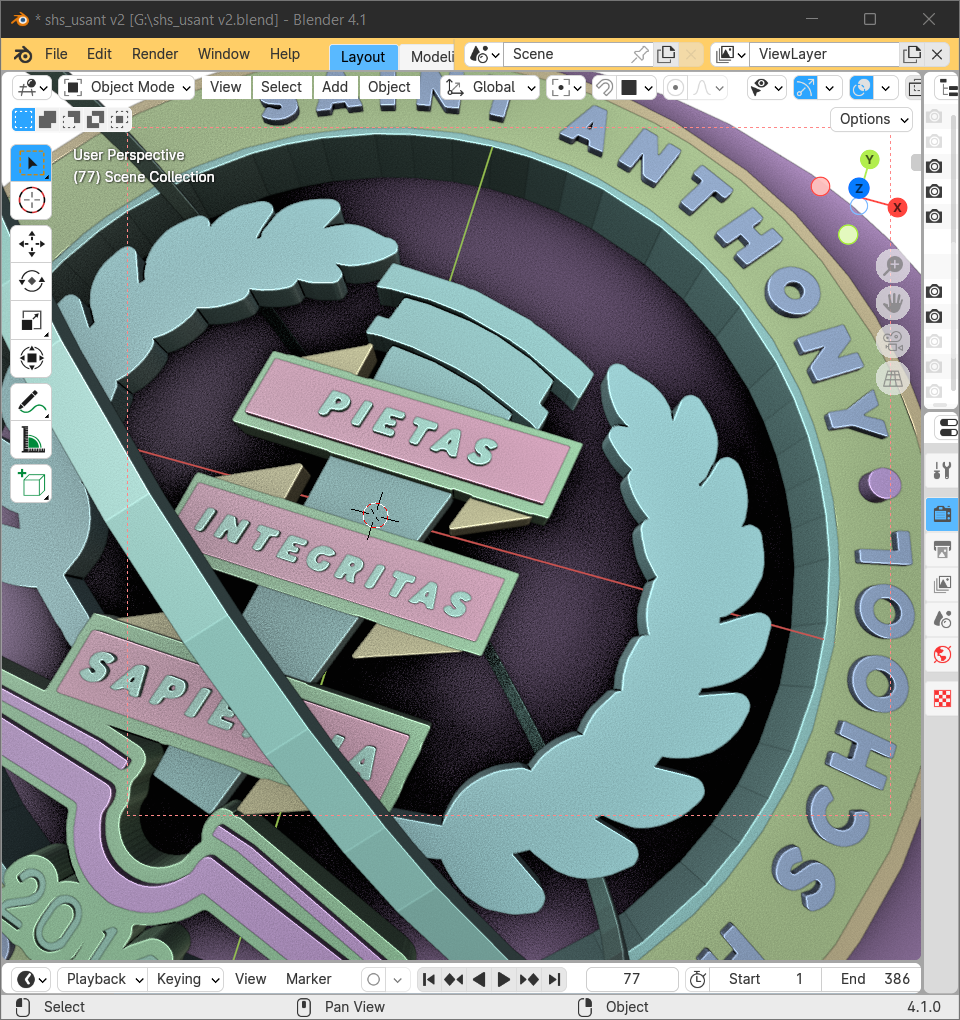The height and width of the screenshot is (1020, 960).
Task: Select the 3D Cursor tool
Action: coord(31,200)
